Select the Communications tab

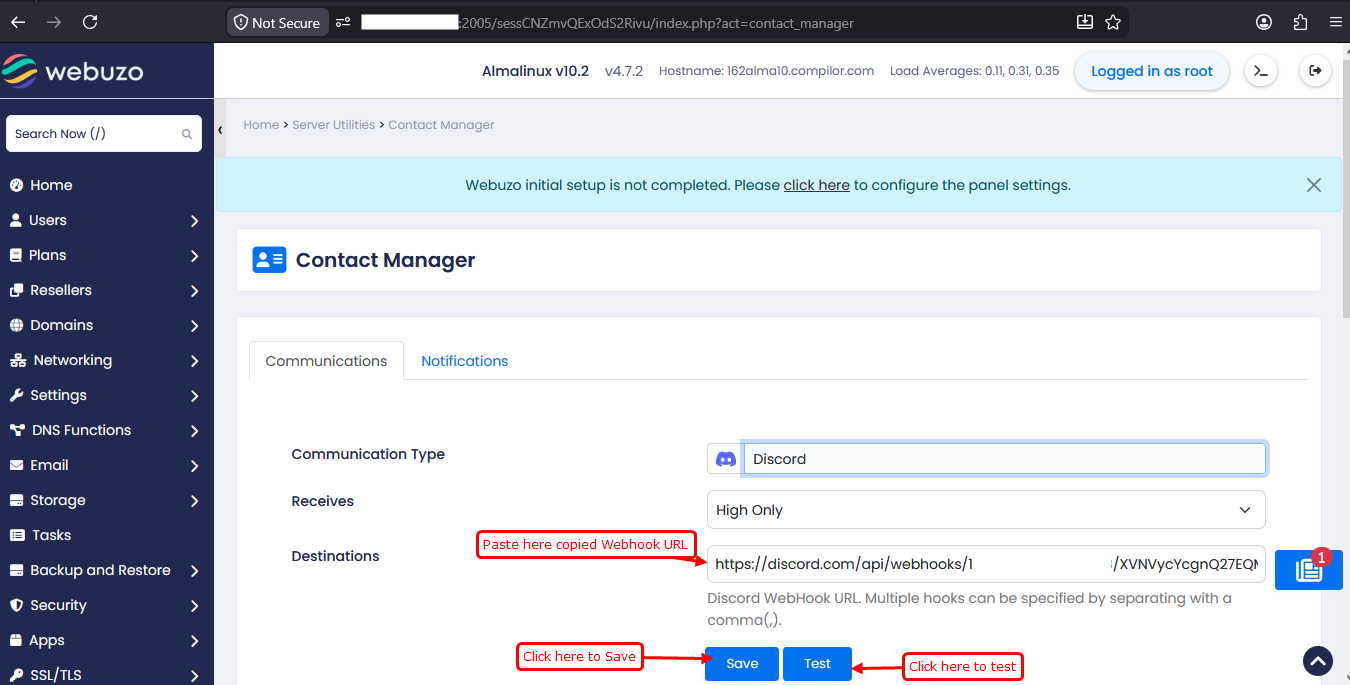326,361
